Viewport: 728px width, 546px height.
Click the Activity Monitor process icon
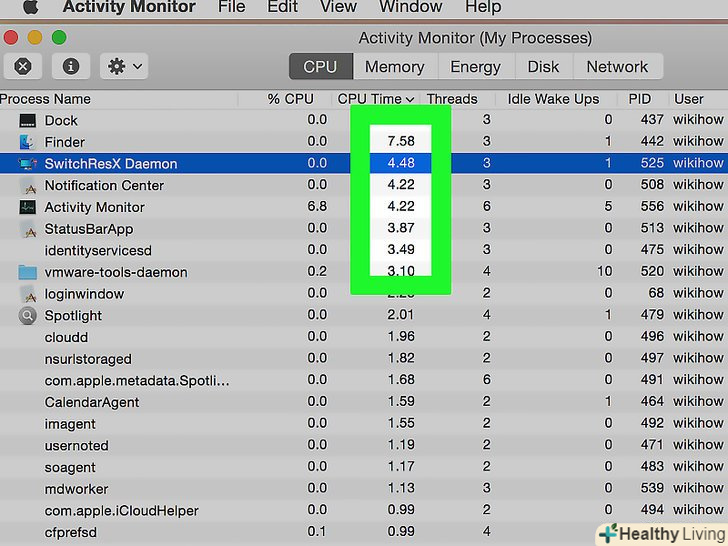click(27, 207)
